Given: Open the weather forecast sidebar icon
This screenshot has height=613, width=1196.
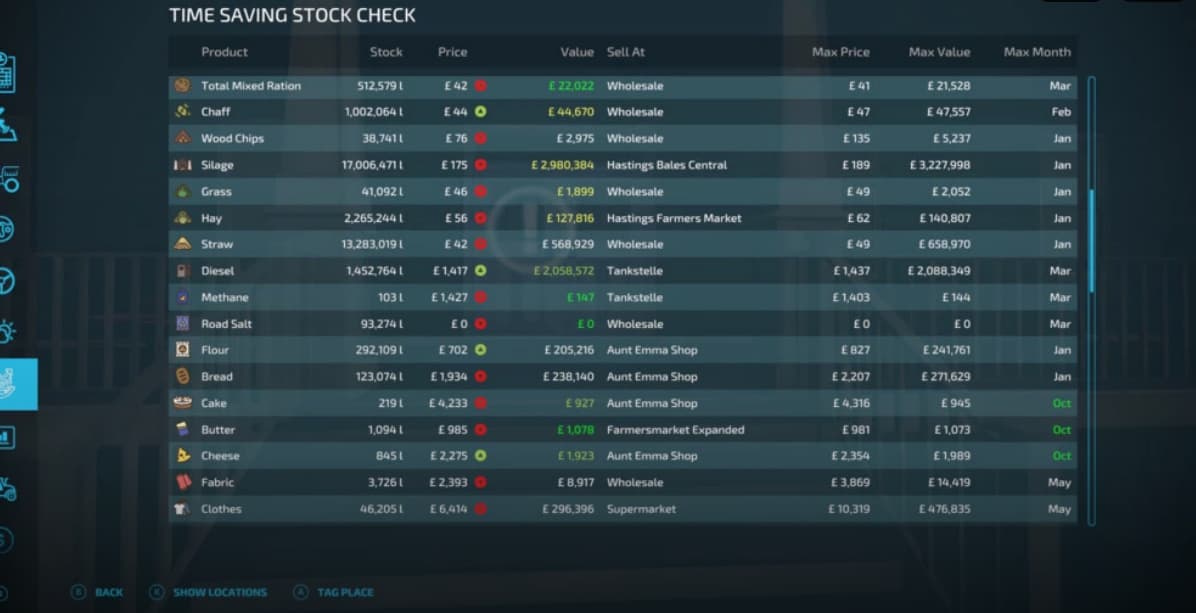Looking at the screenshot, I should pos(6,333).
